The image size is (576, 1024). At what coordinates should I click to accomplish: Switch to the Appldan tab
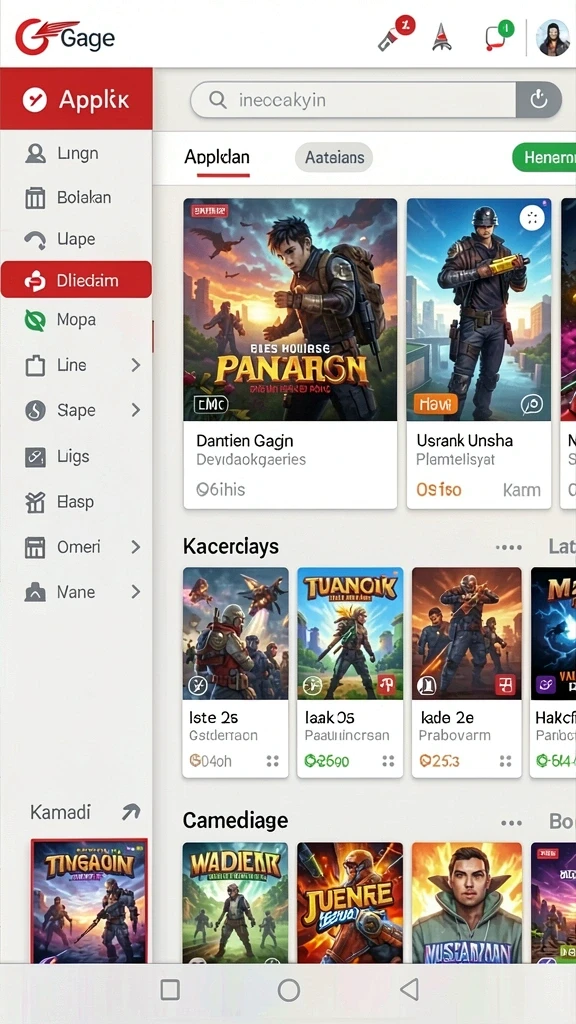pyautogui.click(x=217, y=157)
